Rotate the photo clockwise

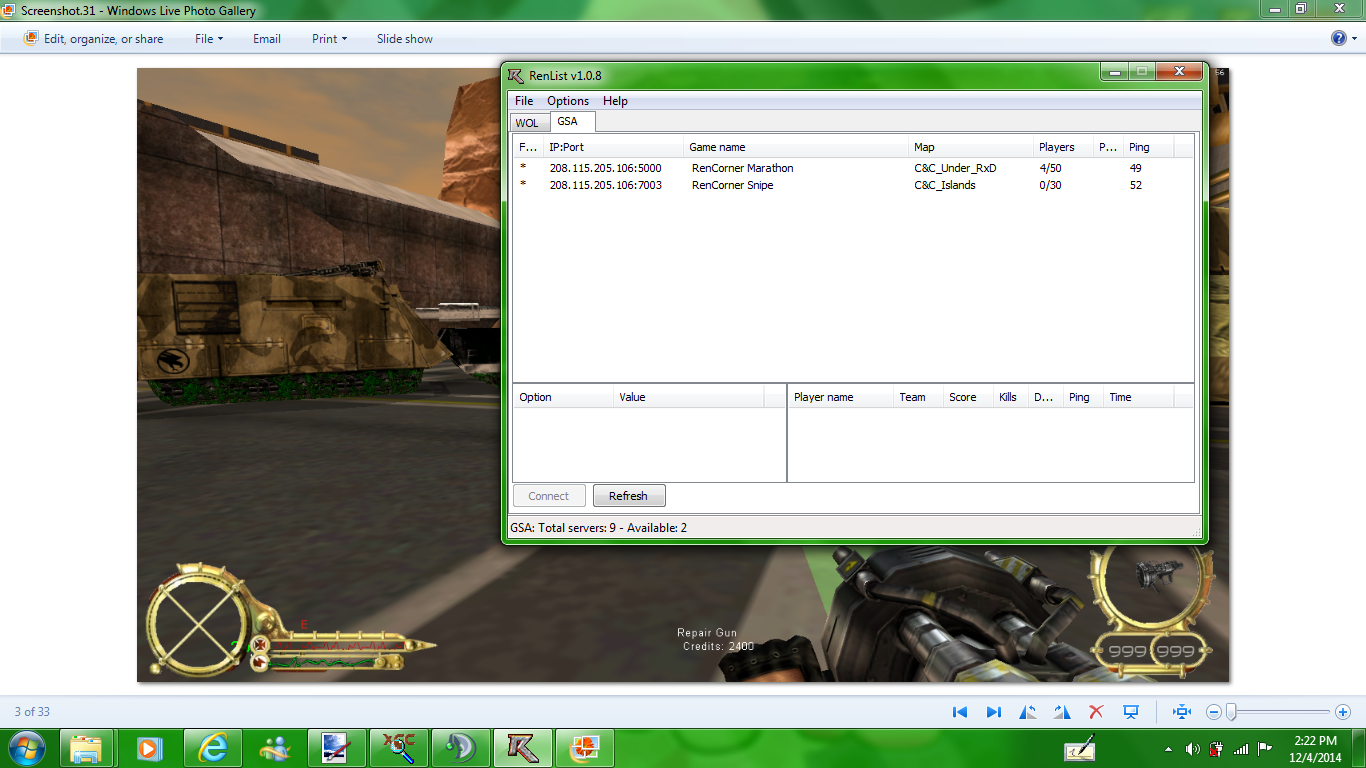pyautogui.click(x=1062, y=712)
